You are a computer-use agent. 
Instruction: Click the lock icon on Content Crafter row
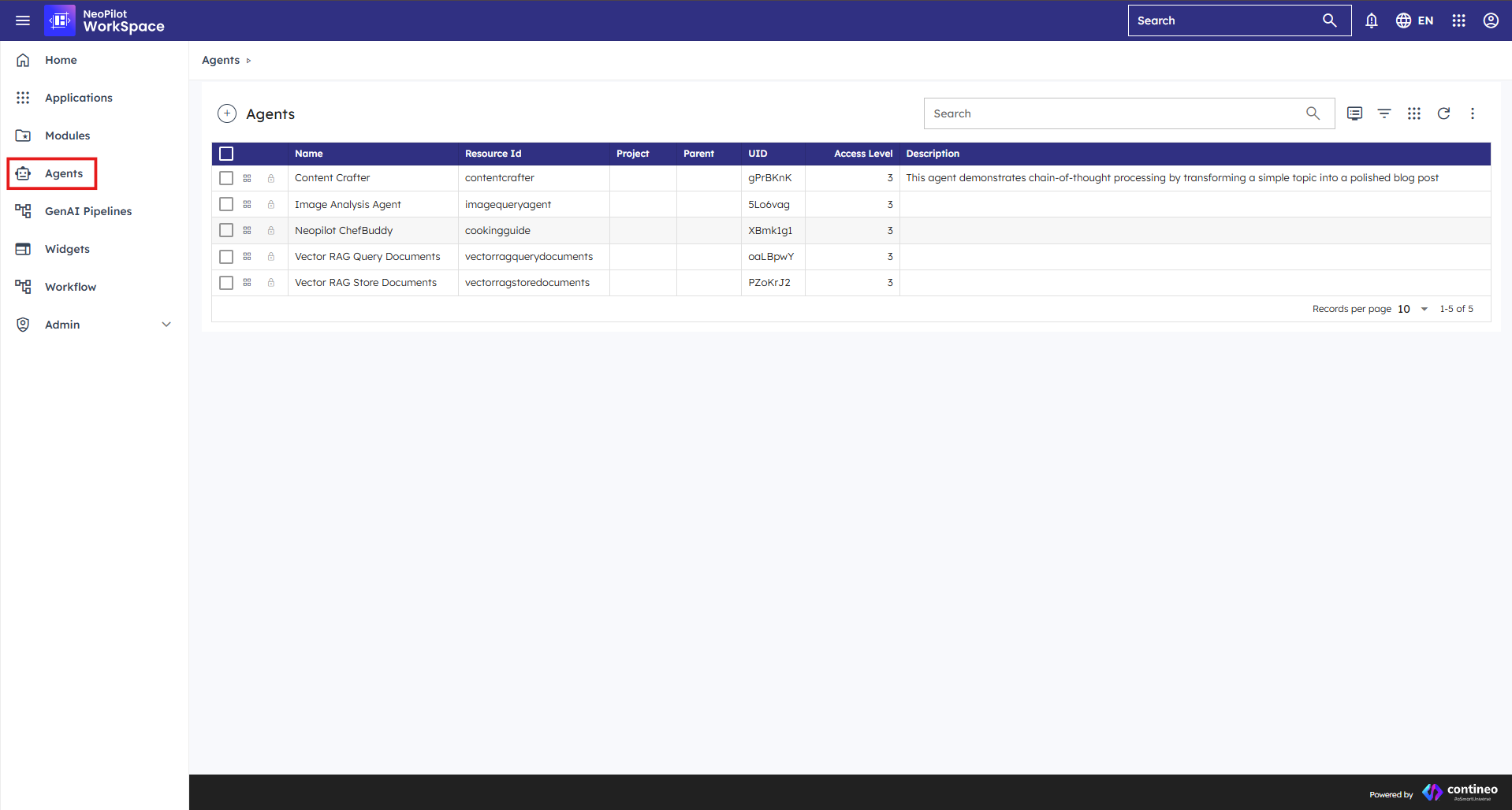(271, 178)
